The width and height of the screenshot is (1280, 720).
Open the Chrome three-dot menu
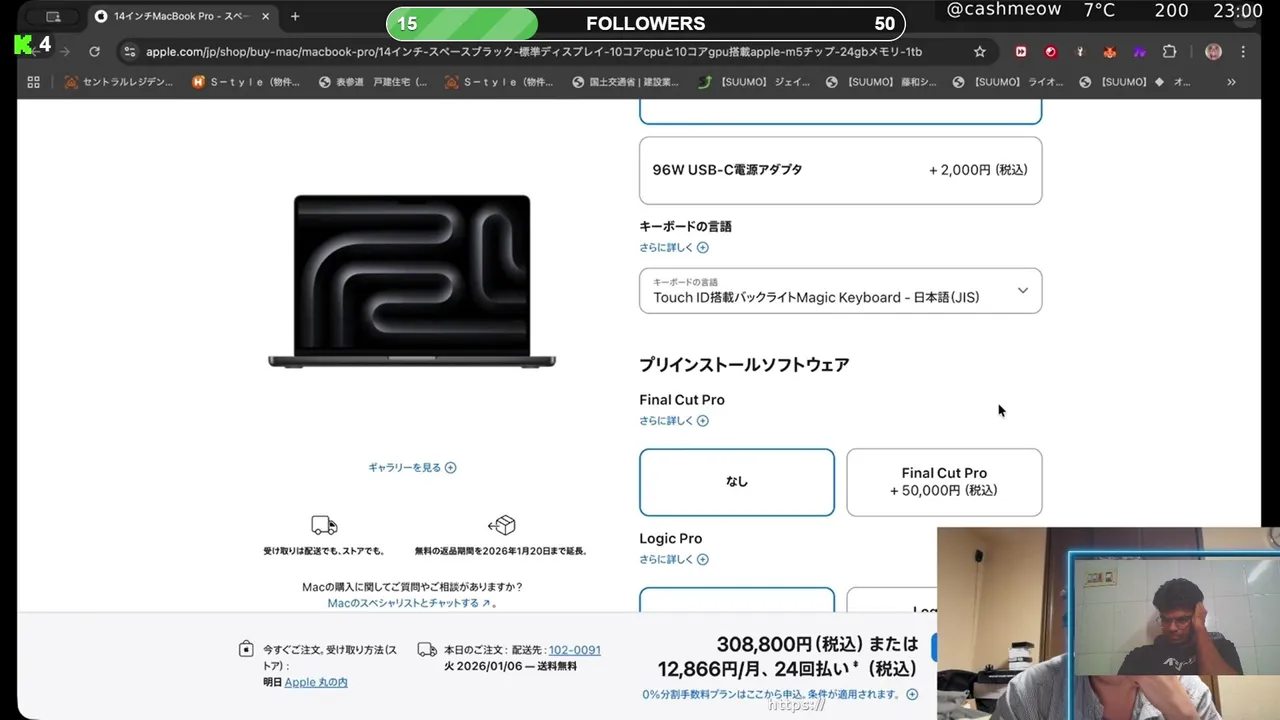click(1243, 52)
